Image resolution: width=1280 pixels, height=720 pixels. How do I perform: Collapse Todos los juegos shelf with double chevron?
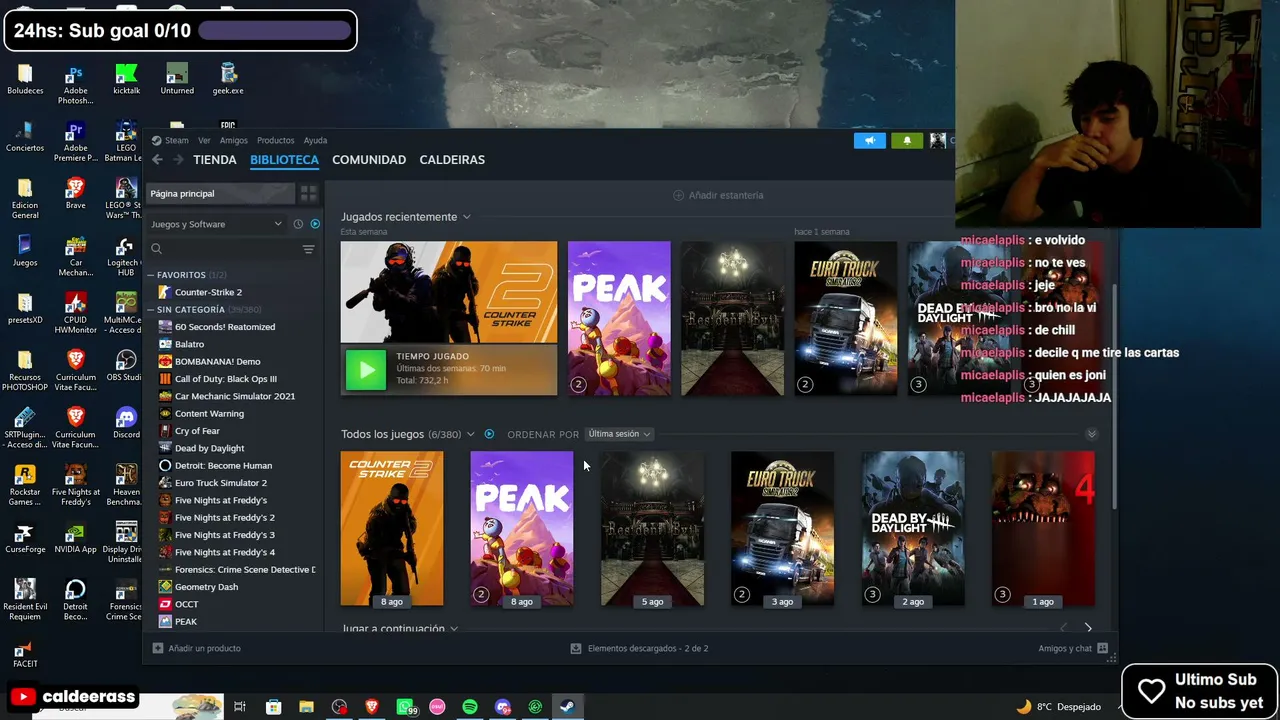click(x=1091, y=434)
